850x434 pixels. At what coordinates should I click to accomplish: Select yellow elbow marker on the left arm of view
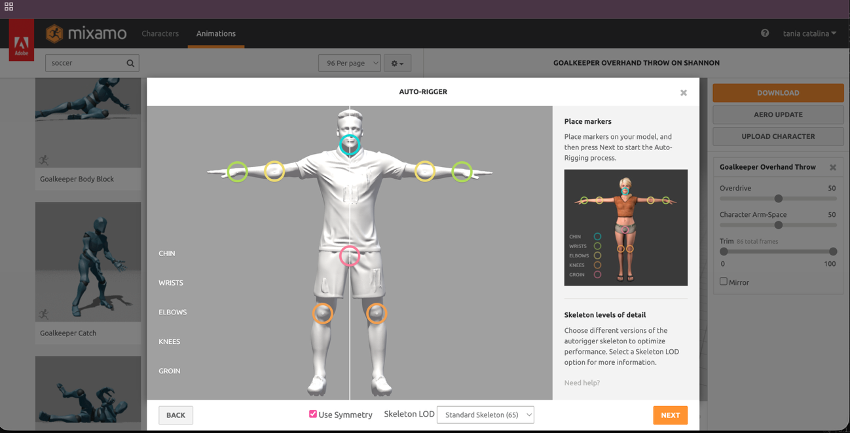[274, 171]
